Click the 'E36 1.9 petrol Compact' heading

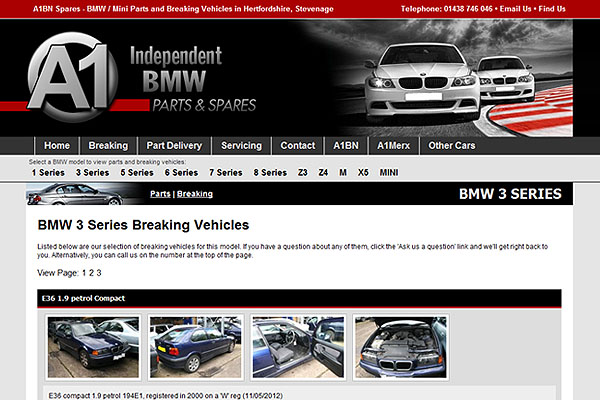point(83,299)
